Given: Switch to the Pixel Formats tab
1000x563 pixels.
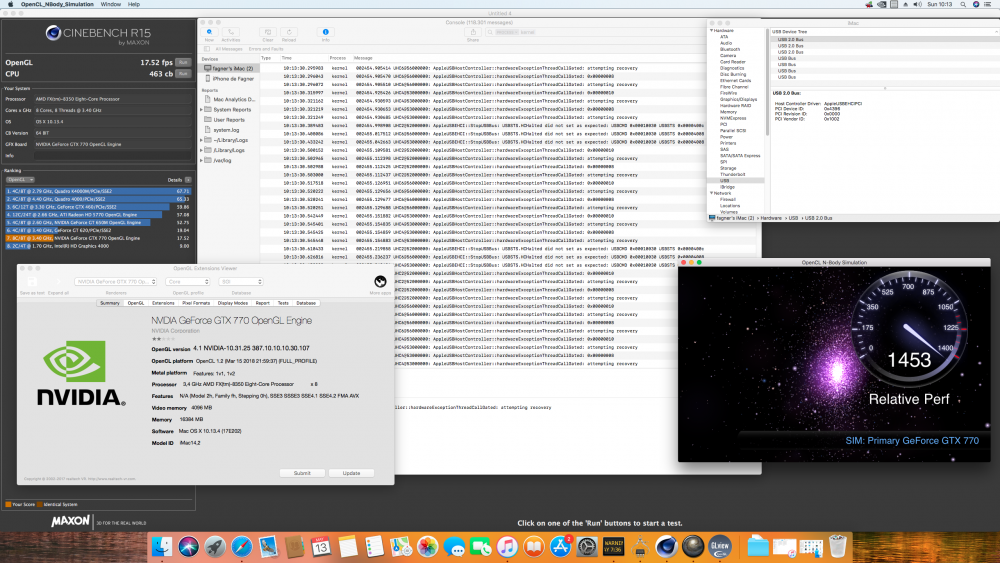Looking at the screenshot, I should click(x=196, y=303).
